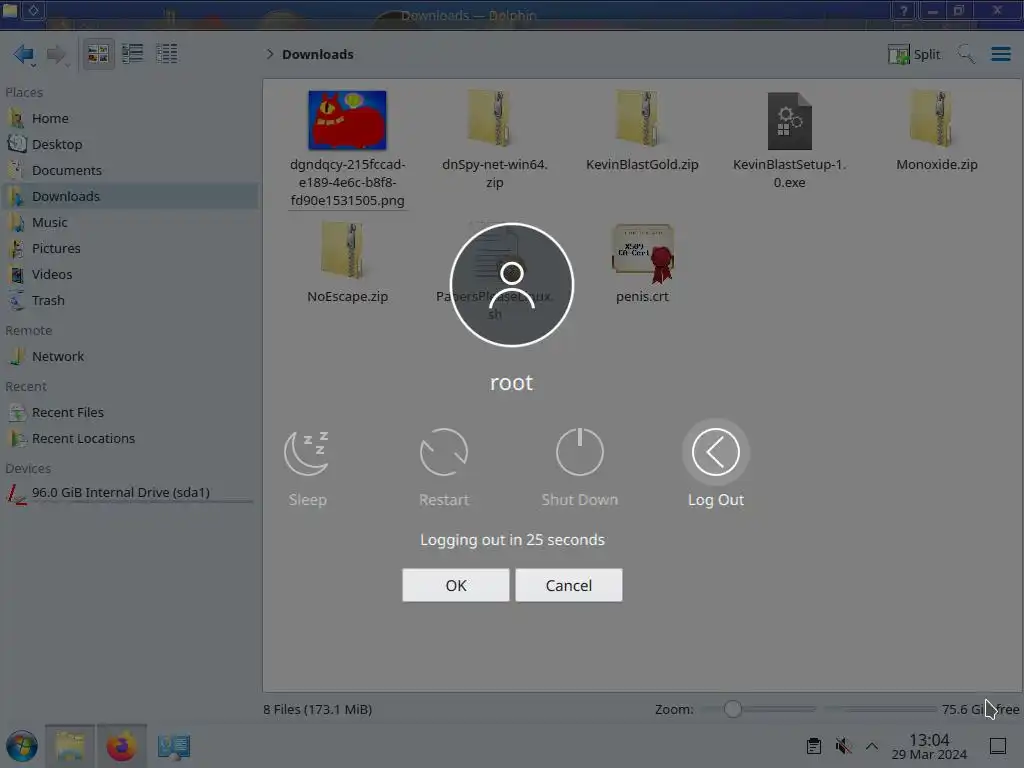Open Pictures in Places panel
The image size is (1024, 768).
click(129, 249)
